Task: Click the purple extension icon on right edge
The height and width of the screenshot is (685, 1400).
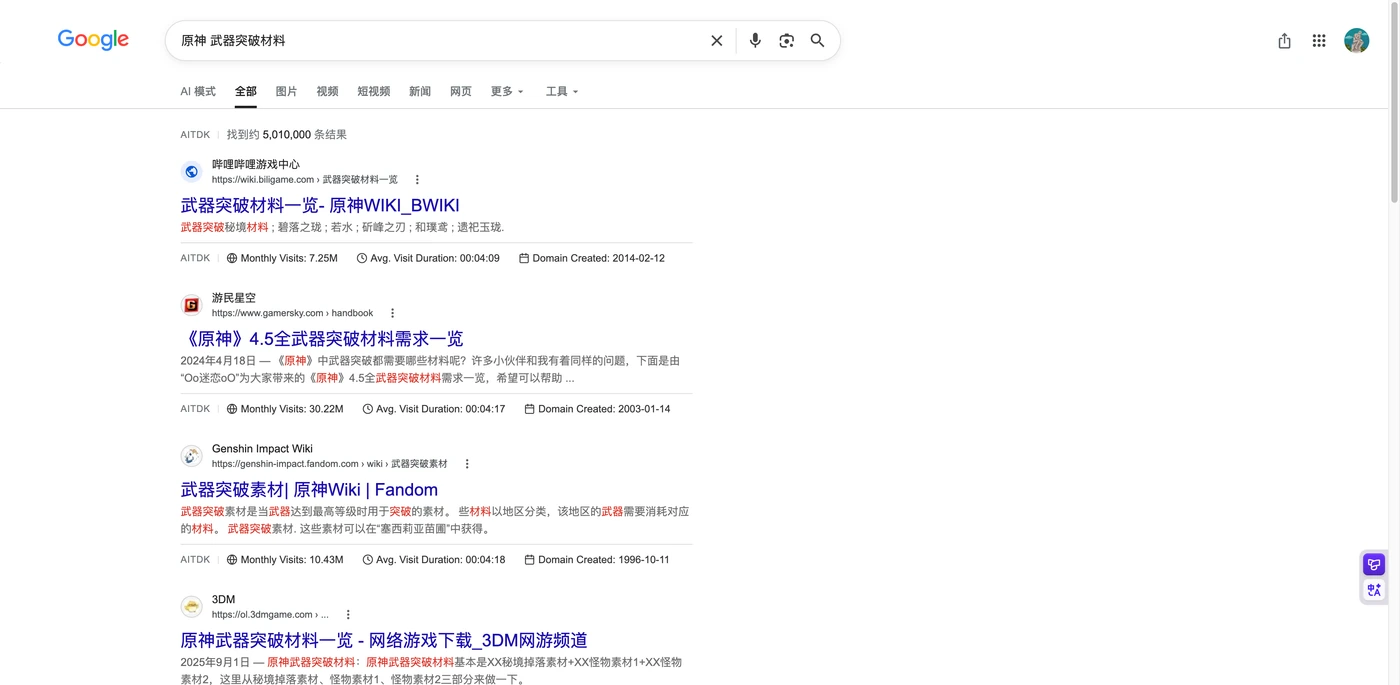Action: point(1374,565)
